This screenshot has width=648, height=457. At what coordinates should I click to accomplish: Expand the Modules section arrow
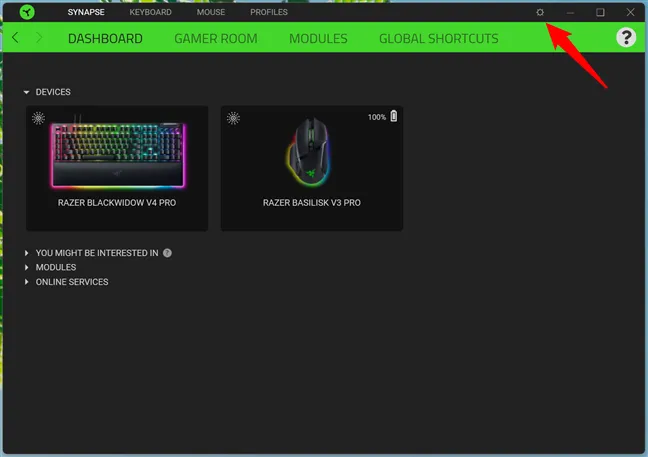26,267
